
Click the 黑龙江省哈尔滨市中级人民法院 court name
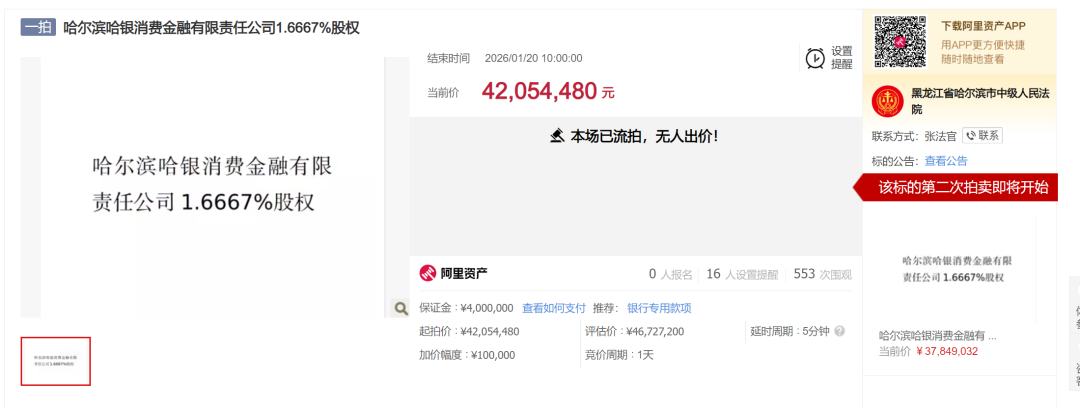tap(981, 101)
